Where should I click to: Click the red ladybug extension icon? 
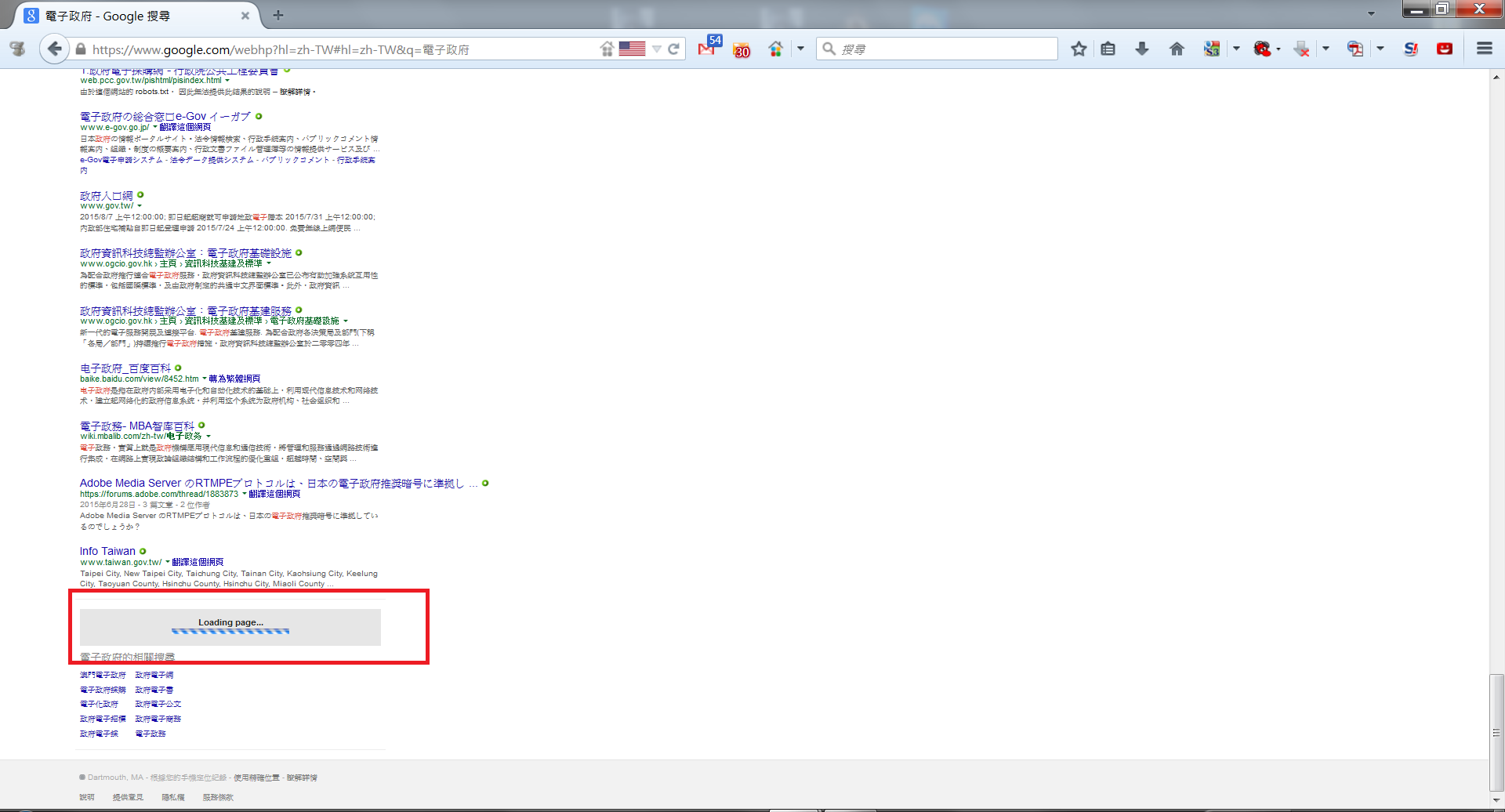pos(1262,49)
